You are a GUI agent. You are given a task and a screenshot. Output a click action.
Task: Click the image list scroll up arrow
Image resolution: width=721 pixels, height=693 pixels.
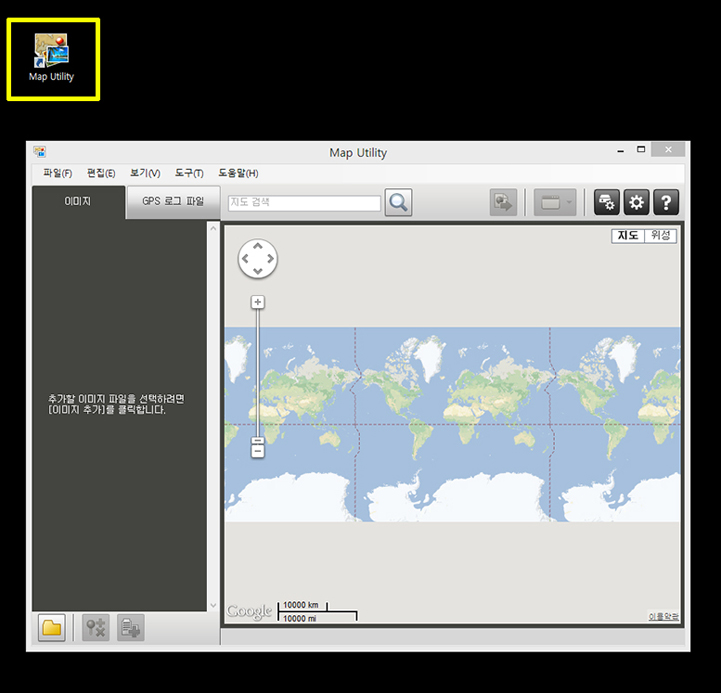(x=213, y=228)
